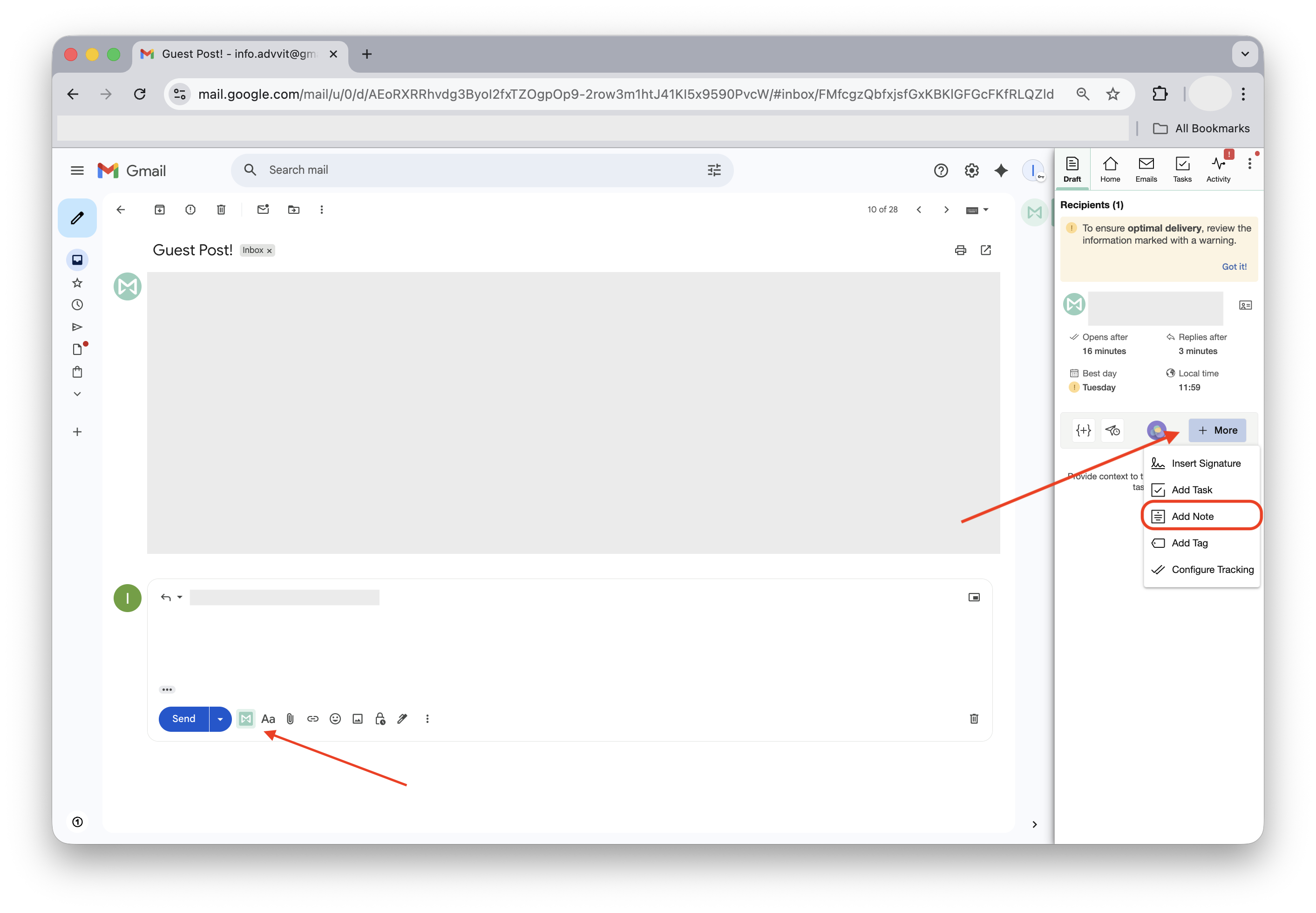Send the reply
Screen dimensions: 1316x913
[x=183, y=719]
